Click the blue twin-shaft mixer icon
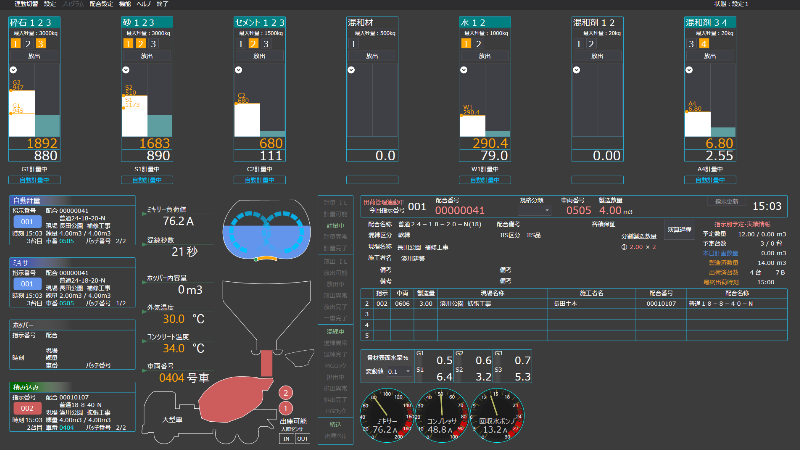 pyautogui.click(x=266, y=230)
